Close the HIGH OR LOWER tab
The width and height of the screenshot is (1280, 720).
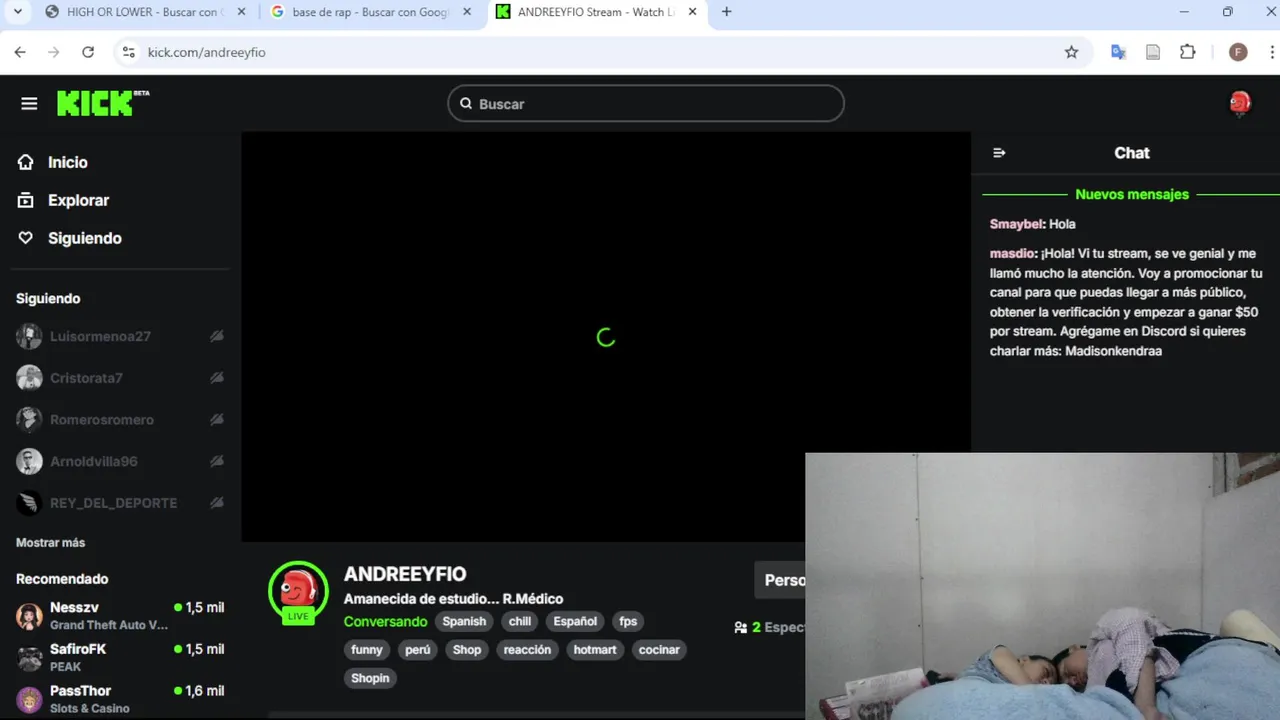click(241, 12)
